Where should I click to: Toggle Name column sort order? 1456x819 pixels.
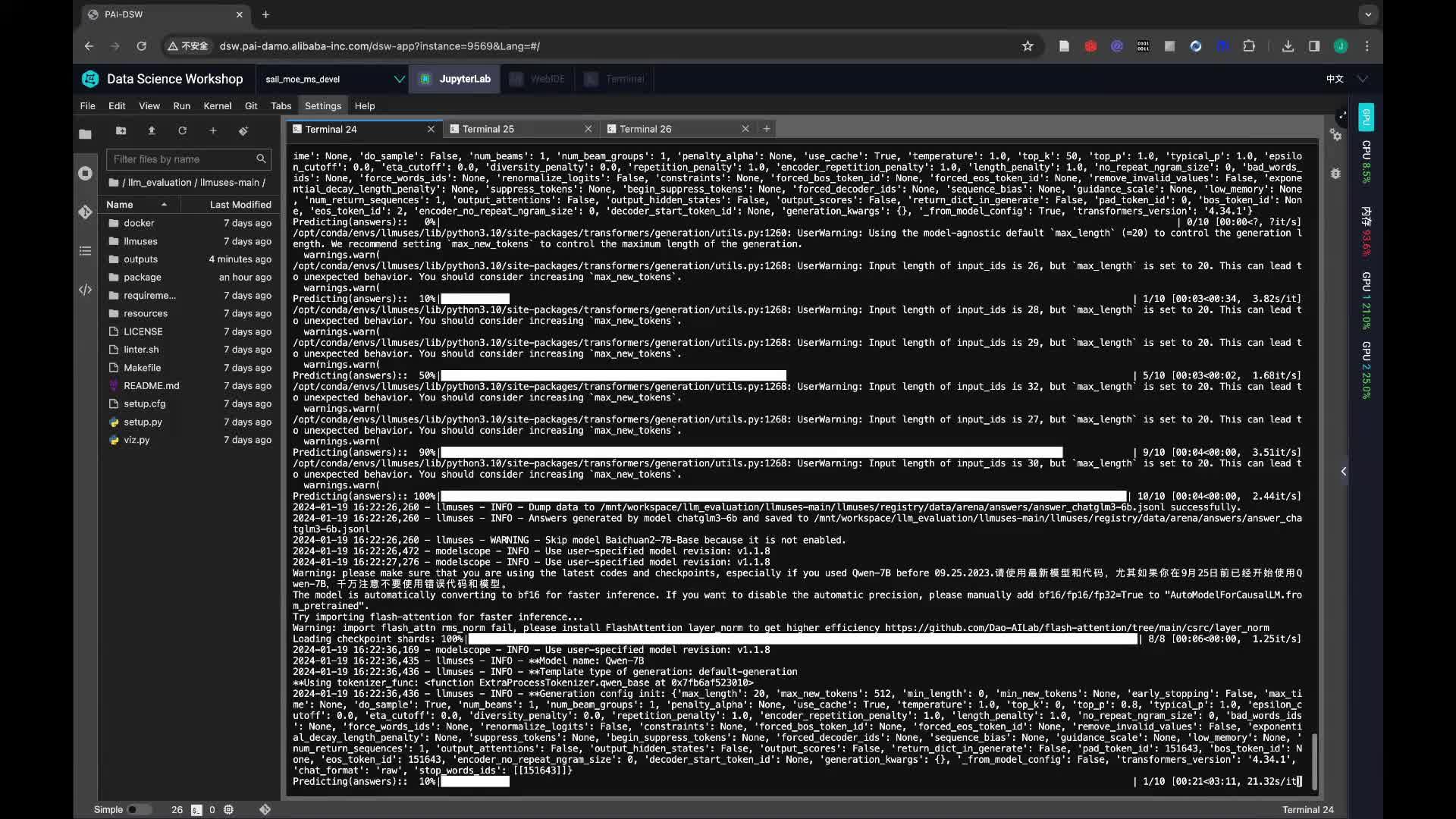[x=136, y=205]
